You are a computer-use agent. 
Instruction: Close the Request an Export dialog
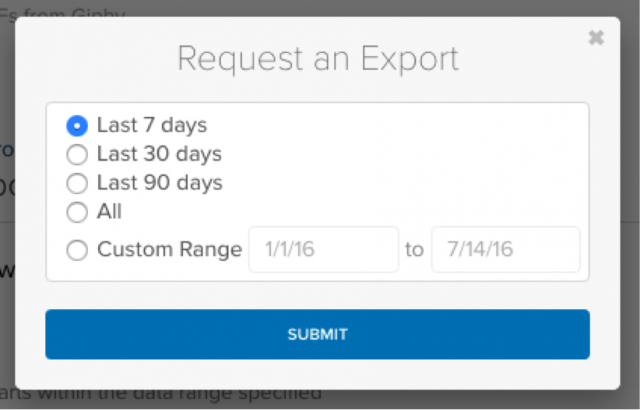(x=596, y=38)
